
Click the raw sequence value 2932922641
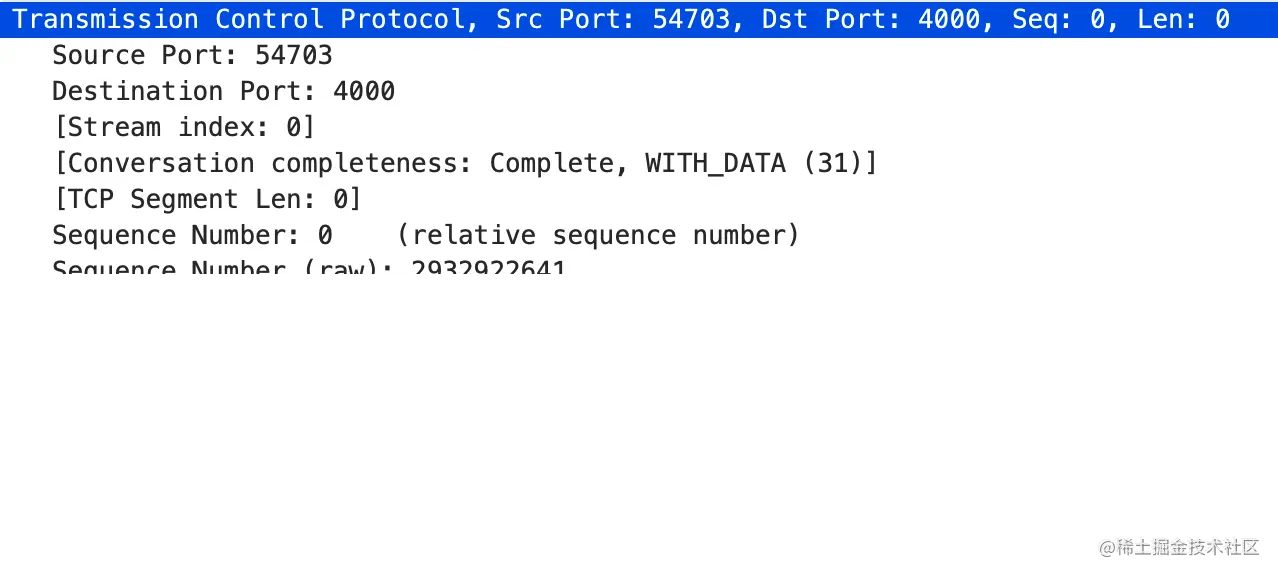coord(489,270)
